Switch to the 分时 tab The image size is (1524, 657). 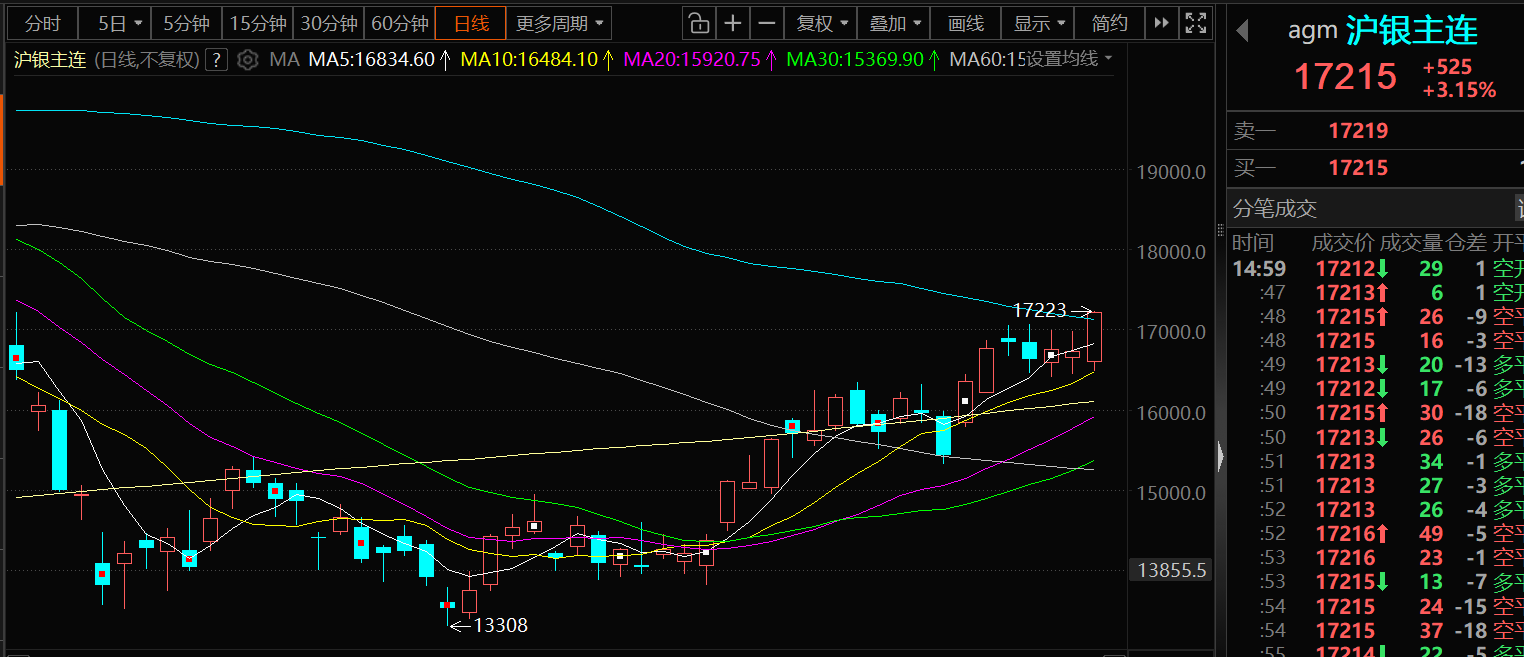click(42, 23)
